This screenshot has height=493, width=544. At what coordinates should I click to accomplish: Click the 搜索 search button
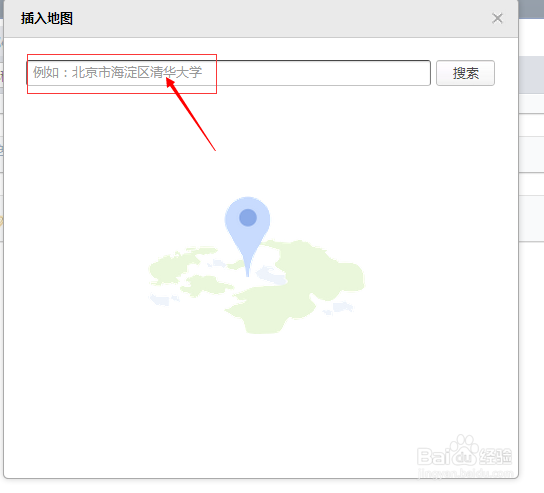click(x=465, y=73)
